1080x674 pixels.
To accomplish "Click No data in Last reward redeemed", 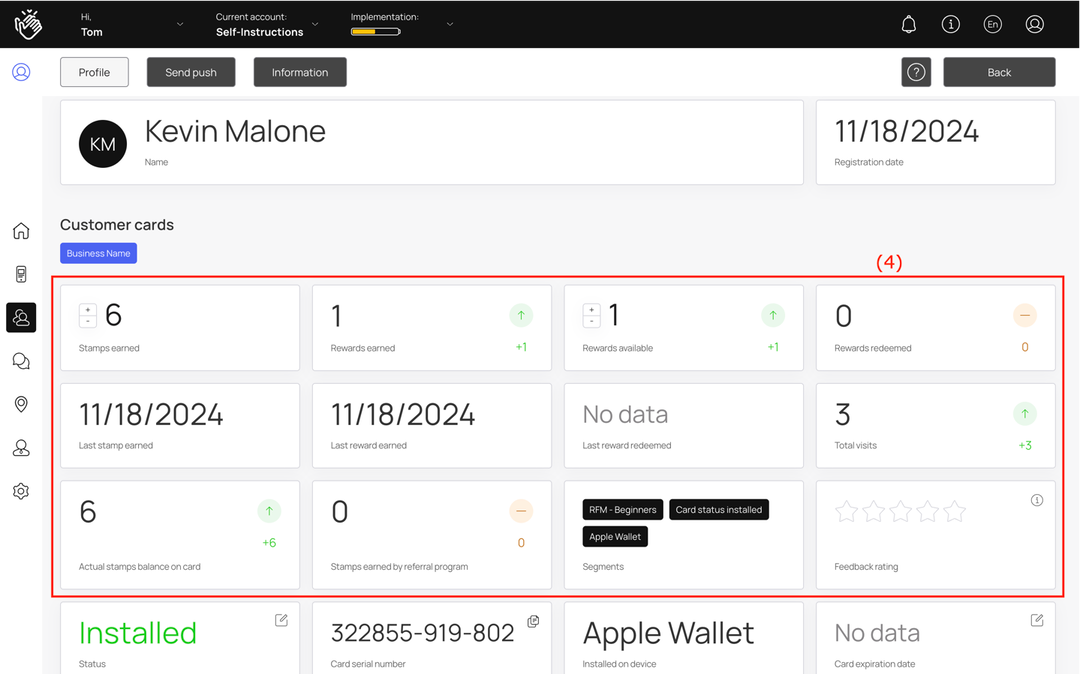I will pos(625,414).
